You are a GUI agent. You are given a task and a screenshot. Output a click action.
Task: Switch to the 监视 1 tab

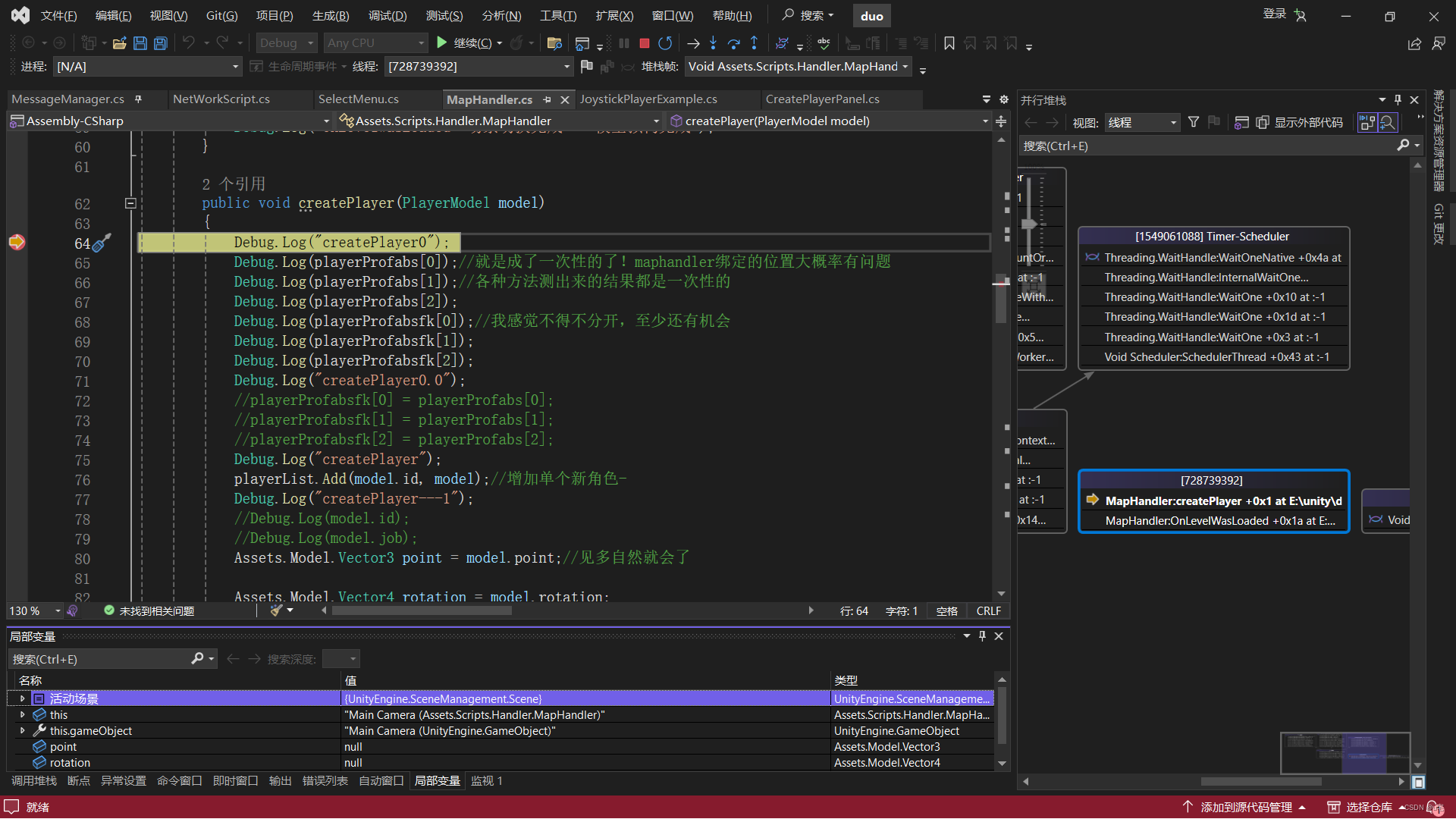click(x=487, y=780)
